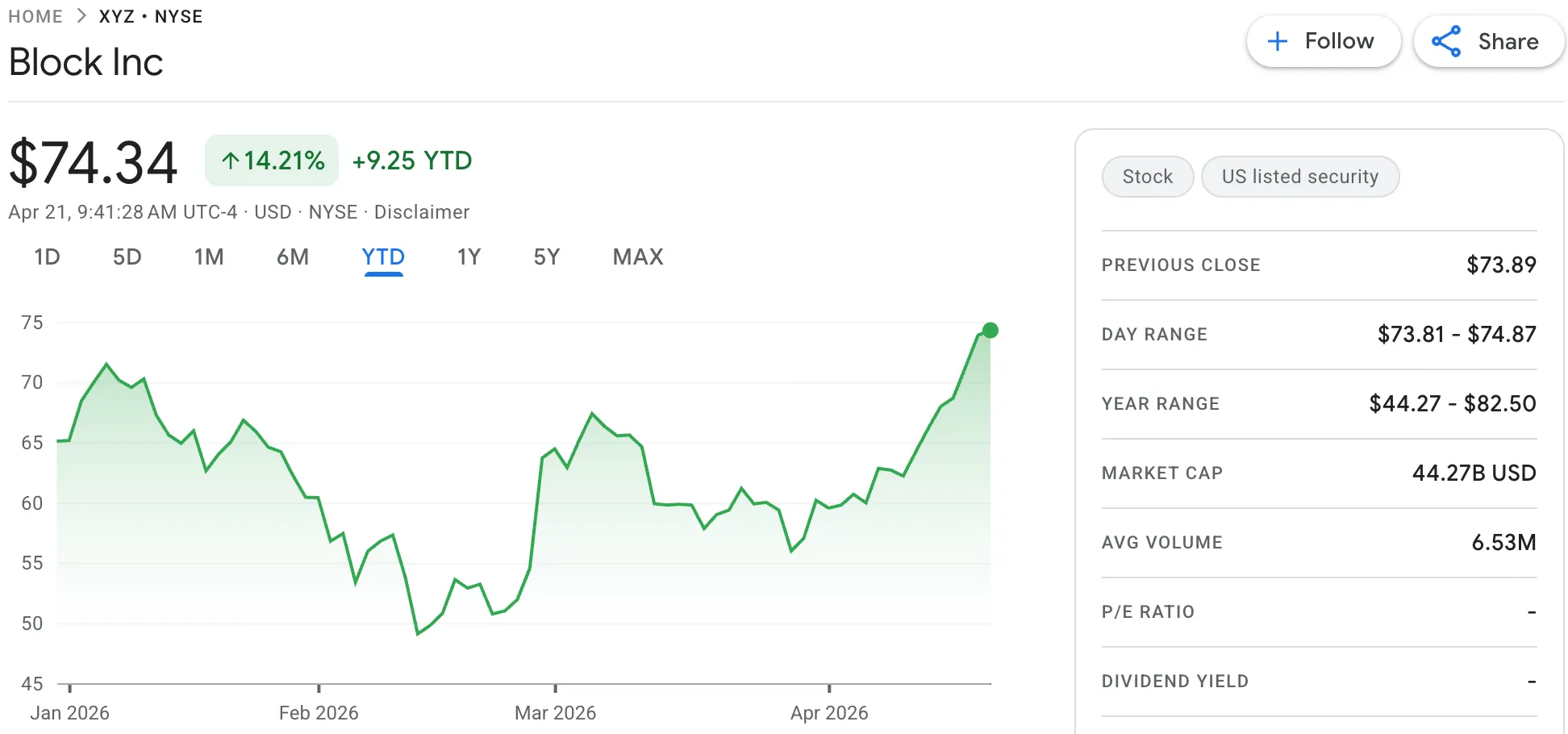Click the YTD underline indicator
The width and height of the screenshot is (1568, 734).
[x=383, y=275]
